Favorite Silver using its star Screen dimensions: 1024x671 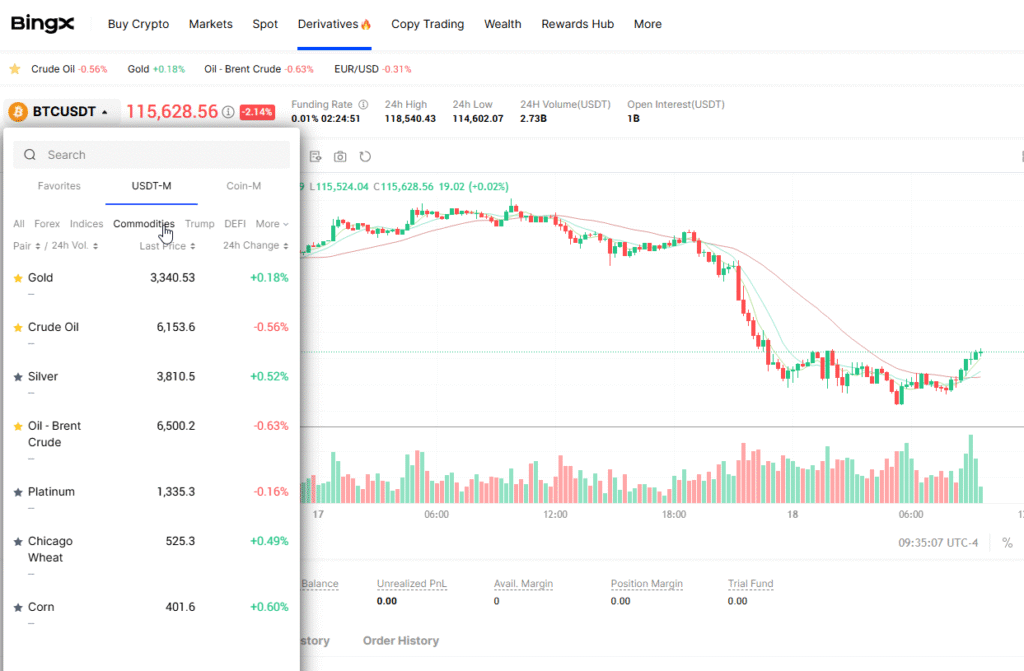18,377
